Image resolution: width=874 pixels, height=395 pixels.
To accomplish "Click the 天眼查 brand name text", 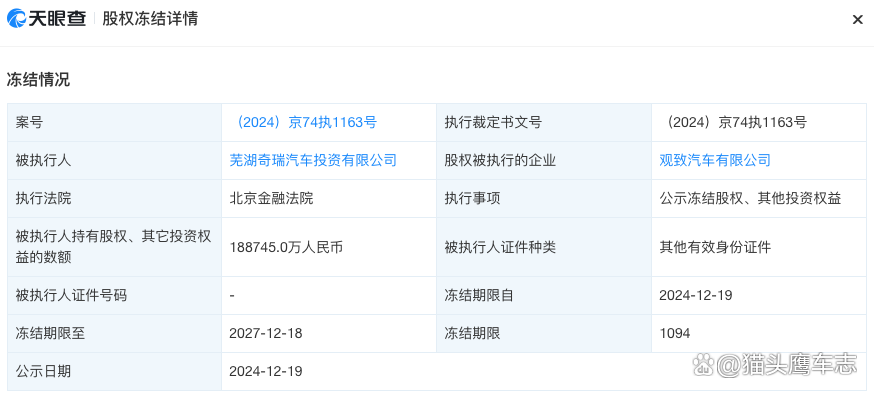I will (x=58, y=19).
